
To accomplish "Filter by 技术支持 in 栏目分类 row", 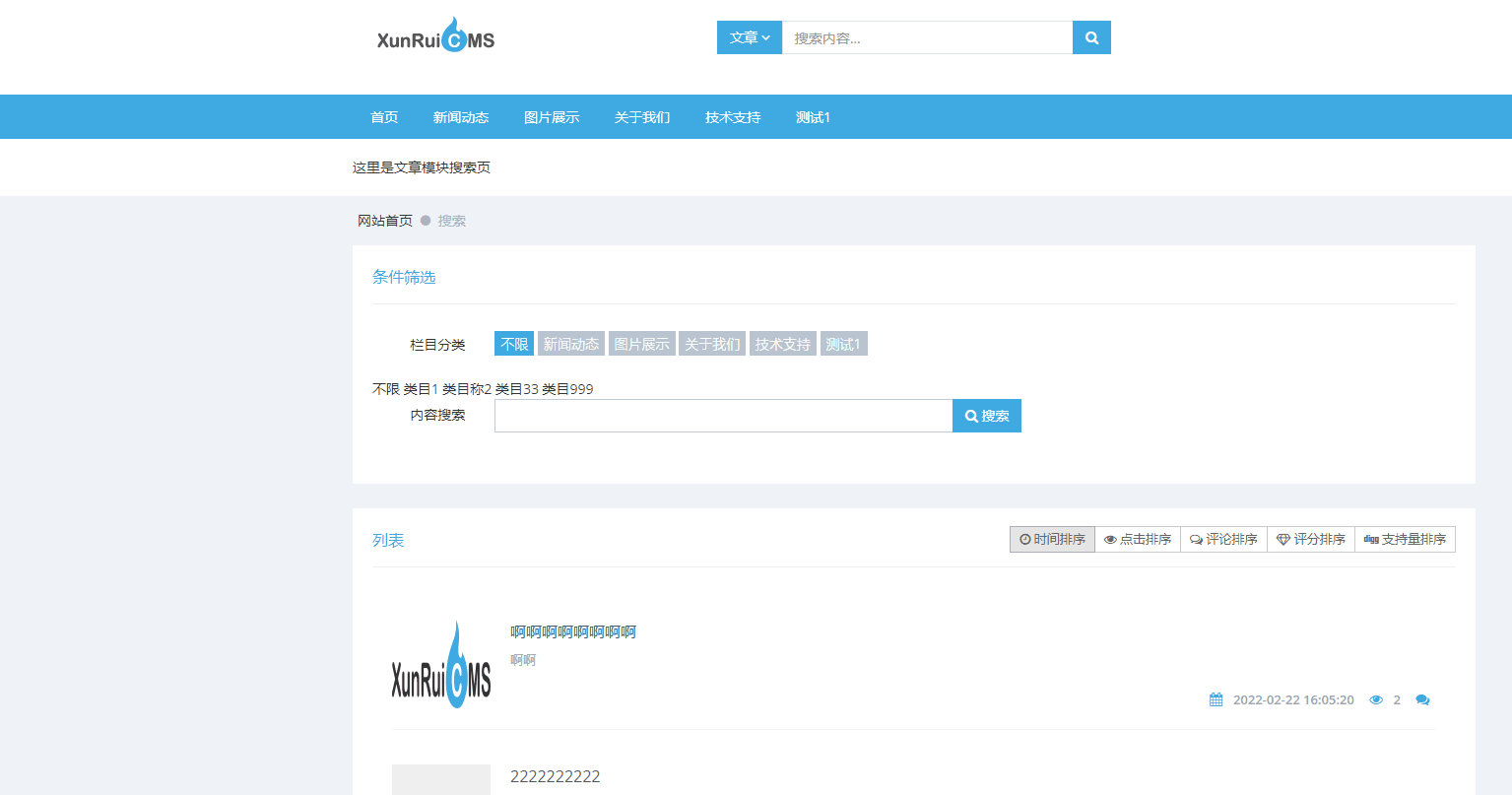I will pyautogui.click(x=783, y=344).
